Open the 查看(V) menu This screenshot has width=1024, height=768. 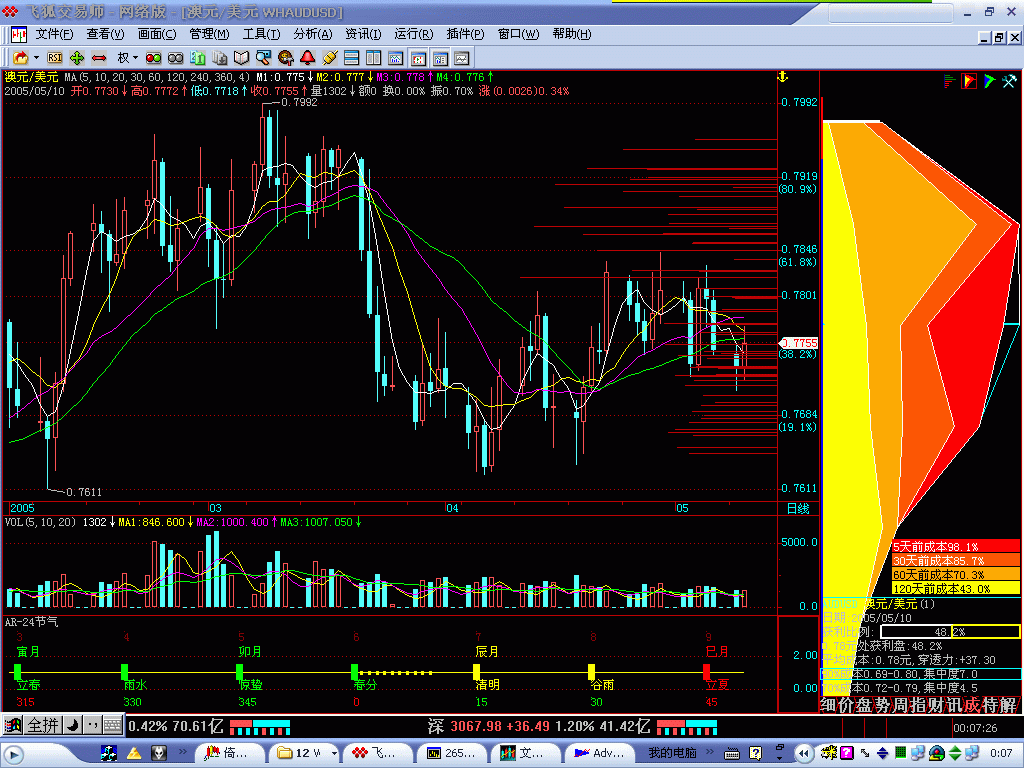pyautogui.click(x=105, y=34)
